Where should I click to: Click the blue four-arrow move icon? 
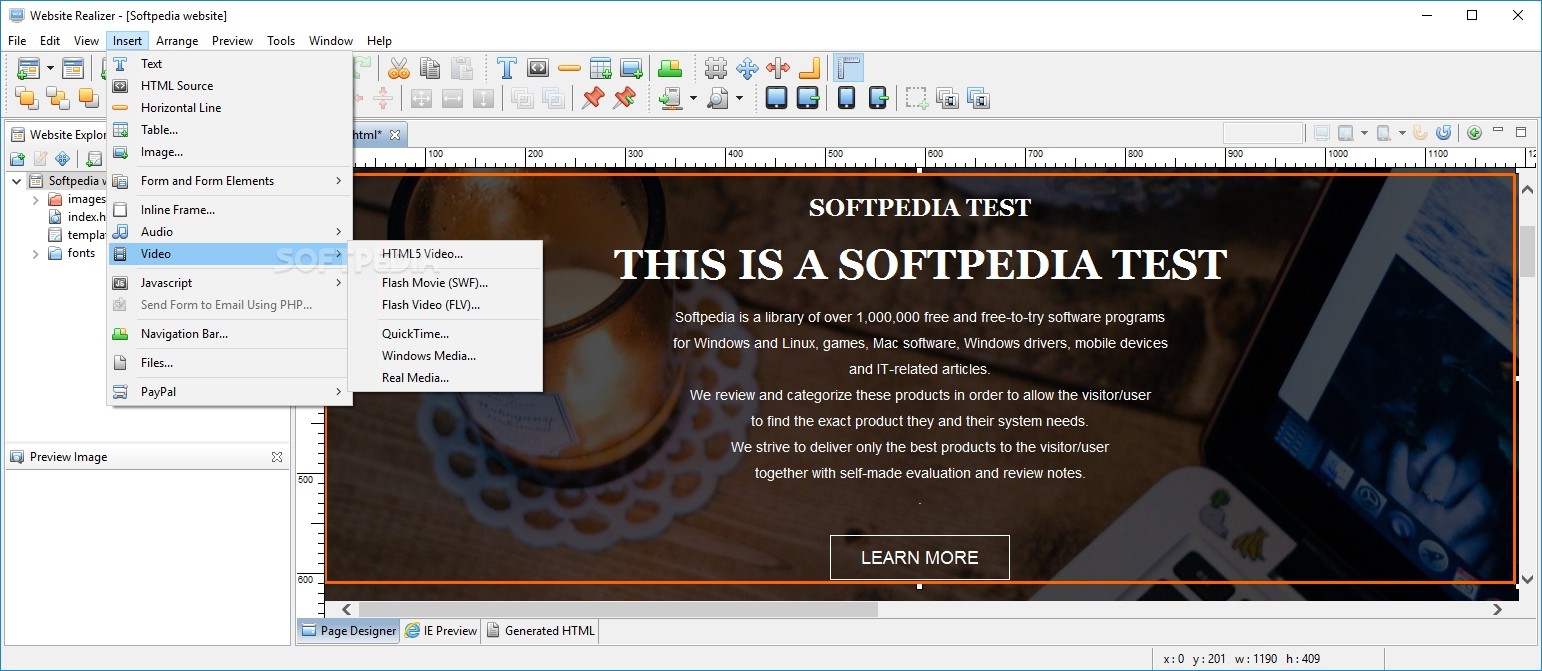pos(747,68)
